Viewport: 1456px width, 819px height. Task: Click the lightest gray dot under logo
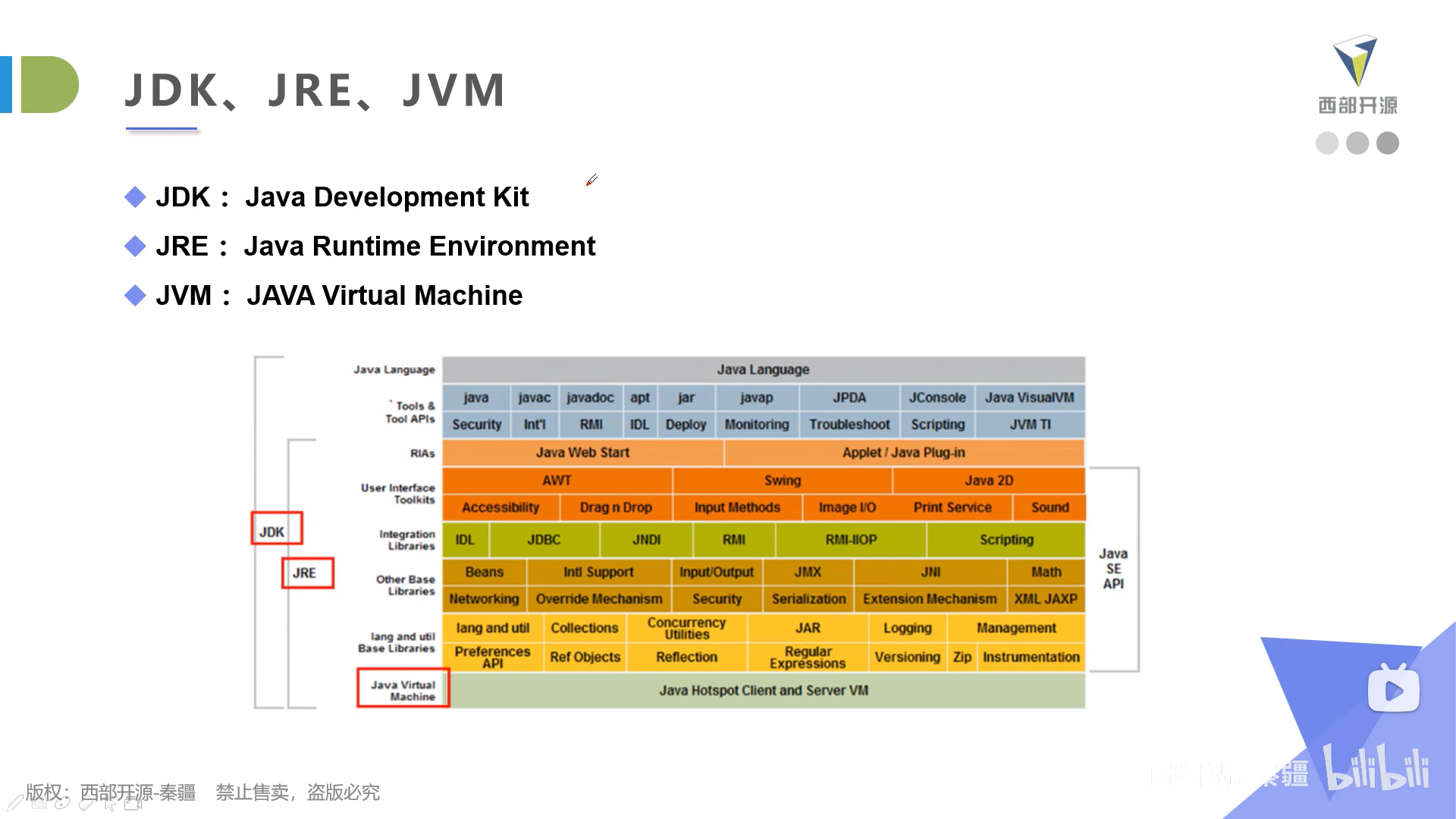(1327, 143)
